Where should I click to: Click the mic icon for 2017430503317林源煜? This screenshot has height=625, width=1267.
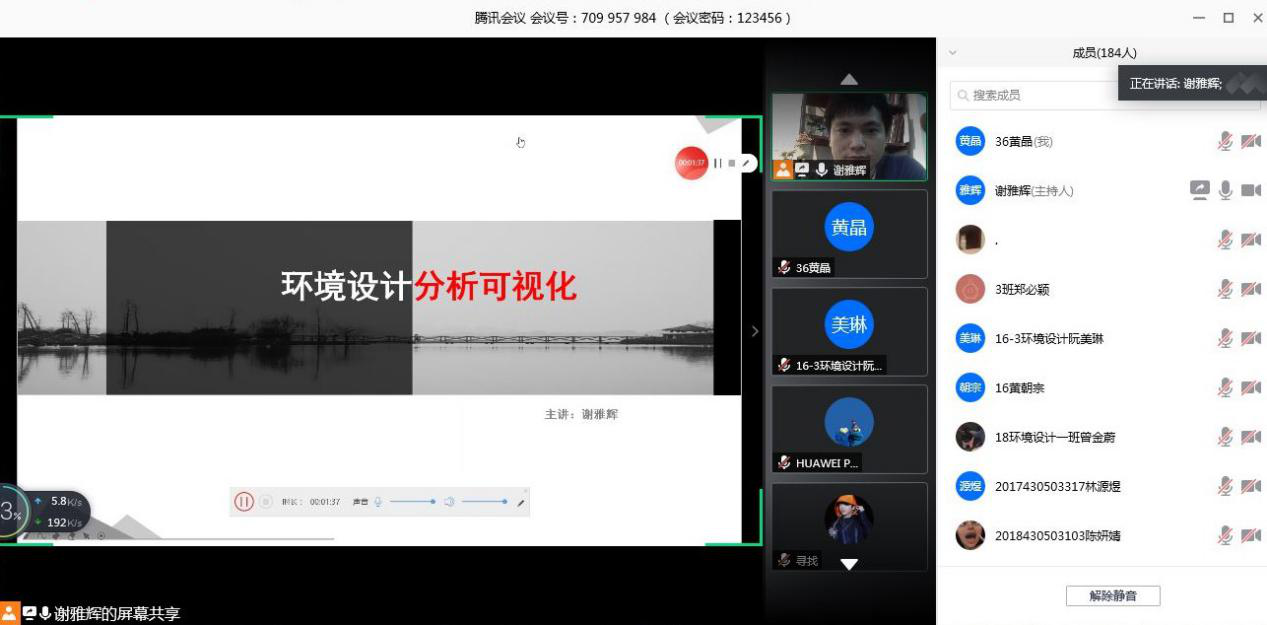tap(1225, 486)
